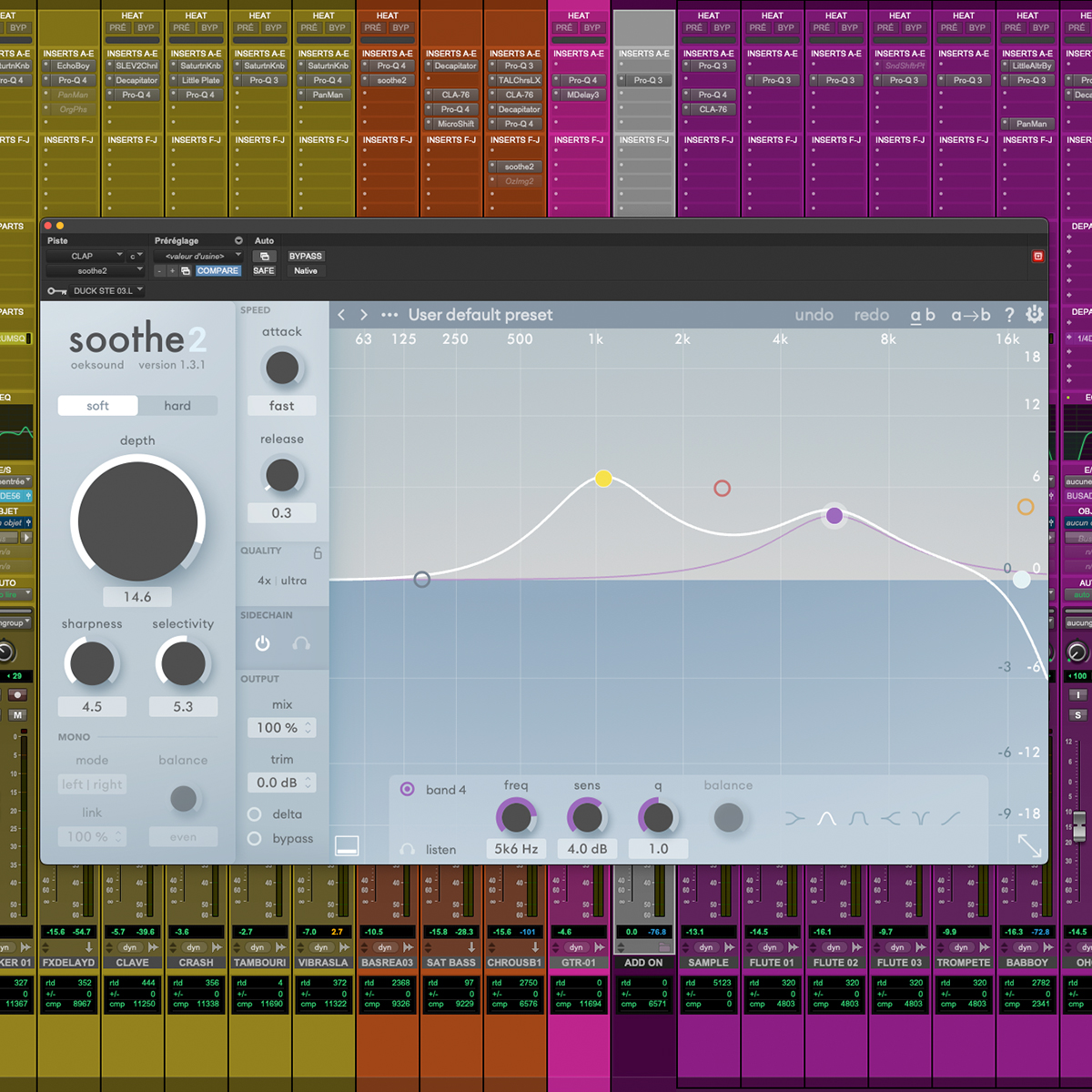Screen dimensions: 1092x1092
Task: Enable the soothe2 internal bypass option
Action: (x=255, y=838)
